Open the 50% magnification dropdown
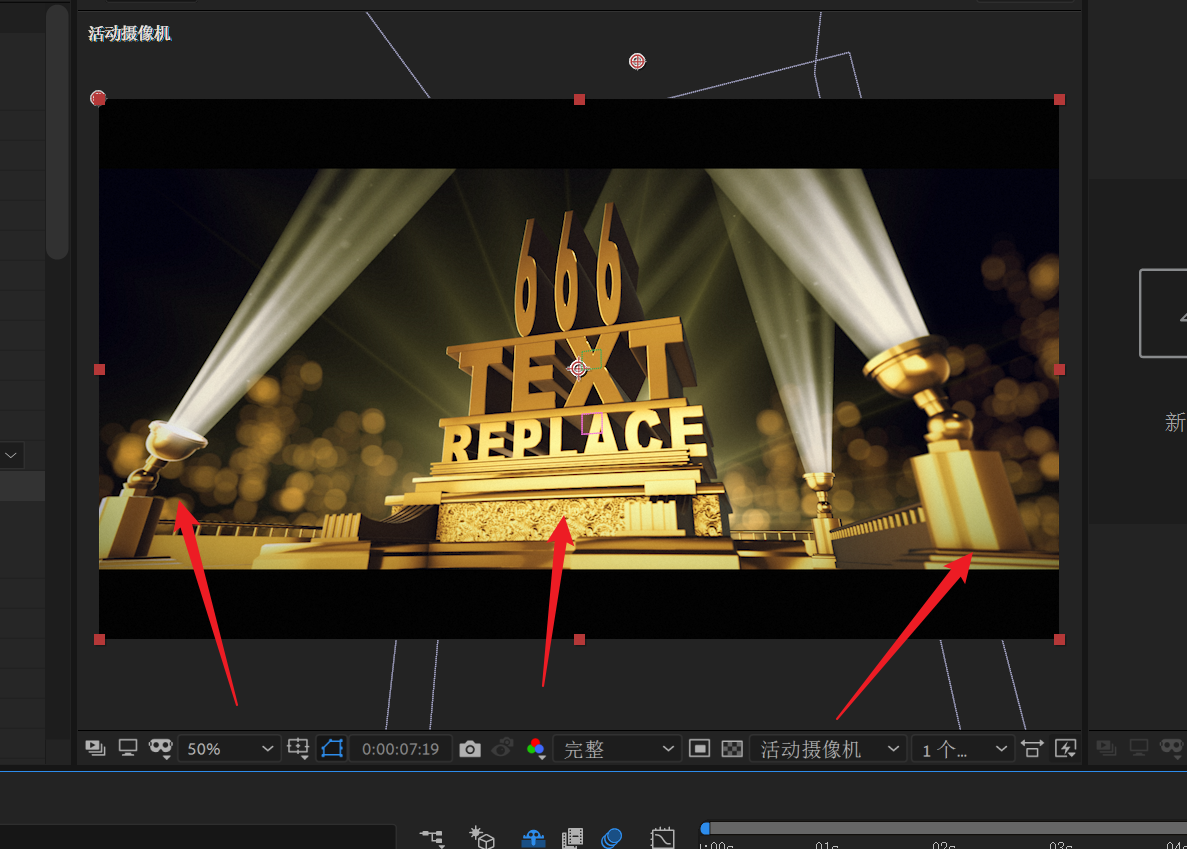 229,749
